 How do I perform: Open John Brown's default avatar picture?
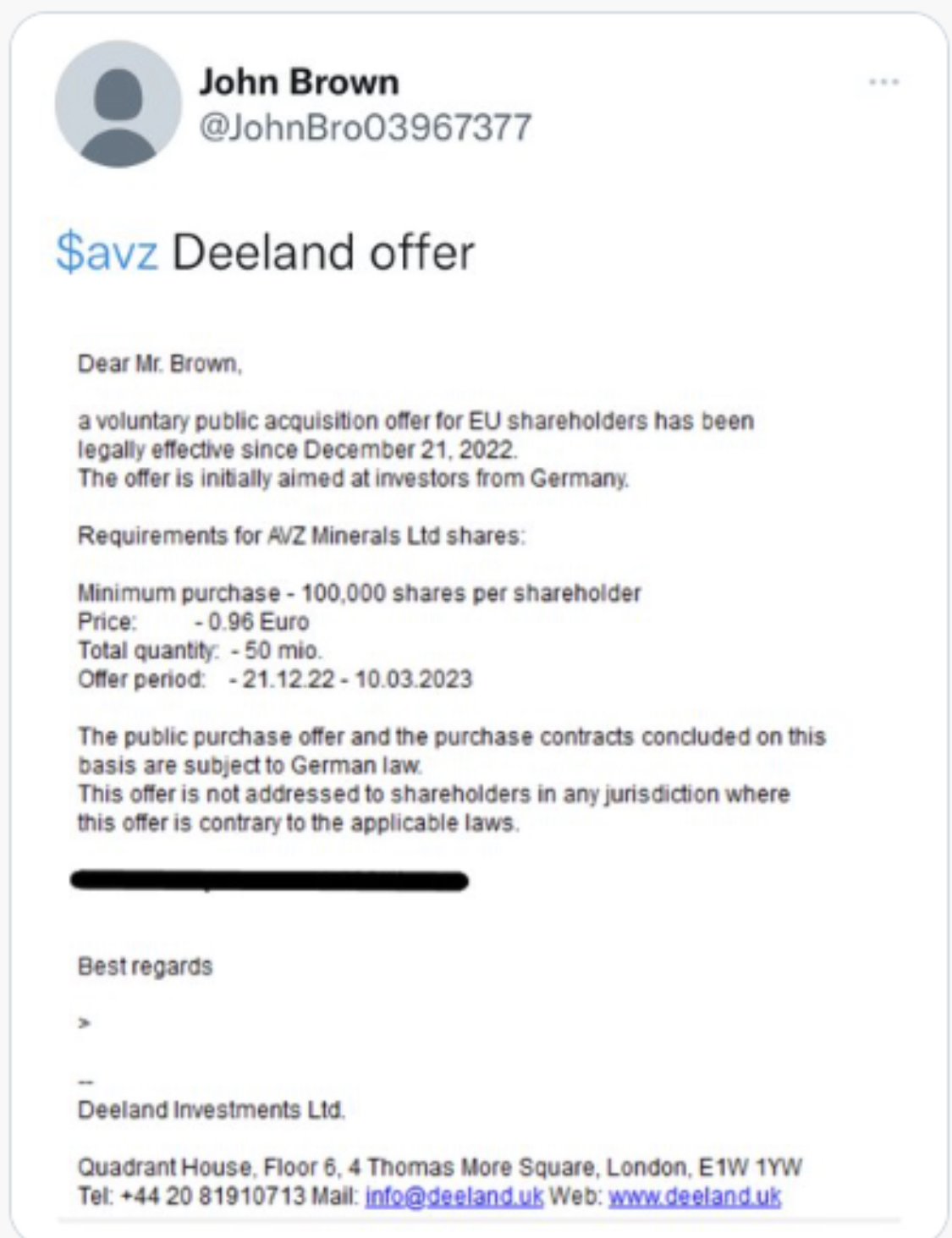pos(118,104)
